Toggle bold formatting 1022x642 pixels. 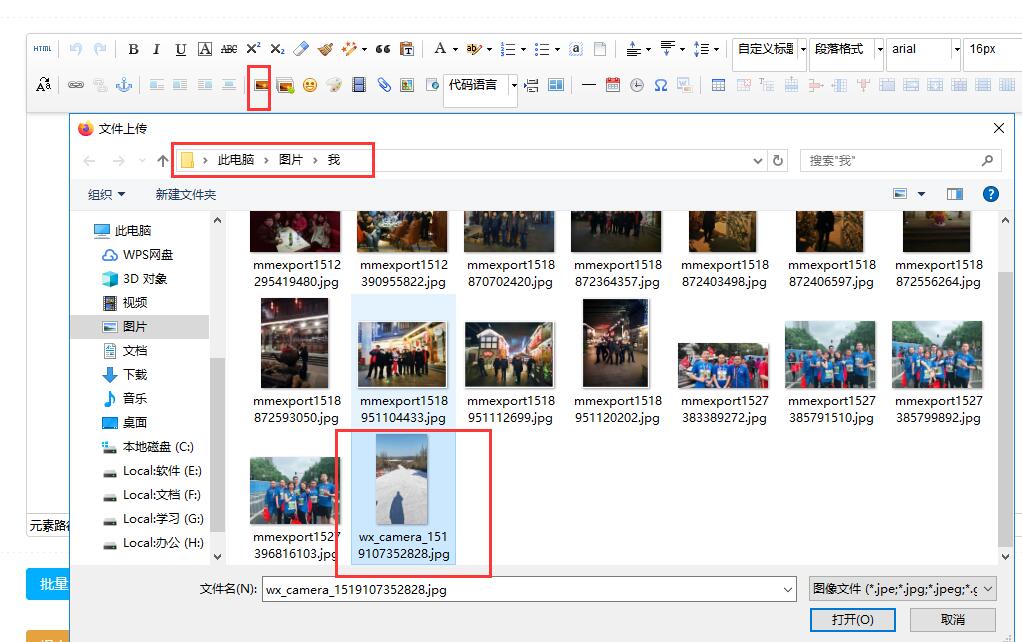(x=132, y=49)
